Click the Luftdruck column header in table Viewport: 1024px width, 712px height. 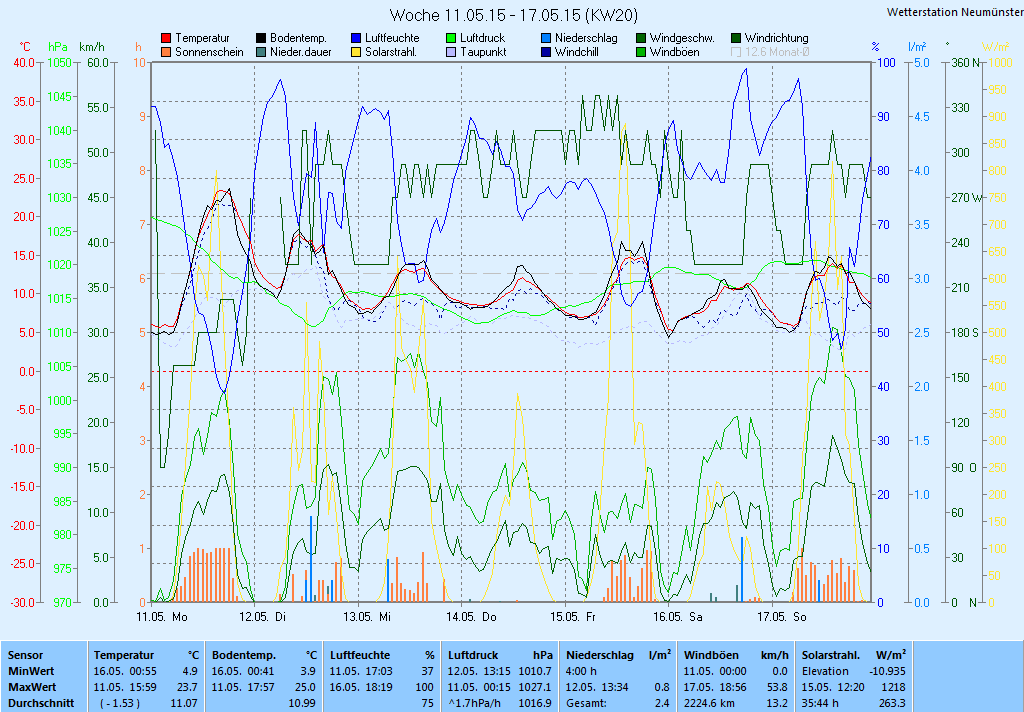pos(473,655)
